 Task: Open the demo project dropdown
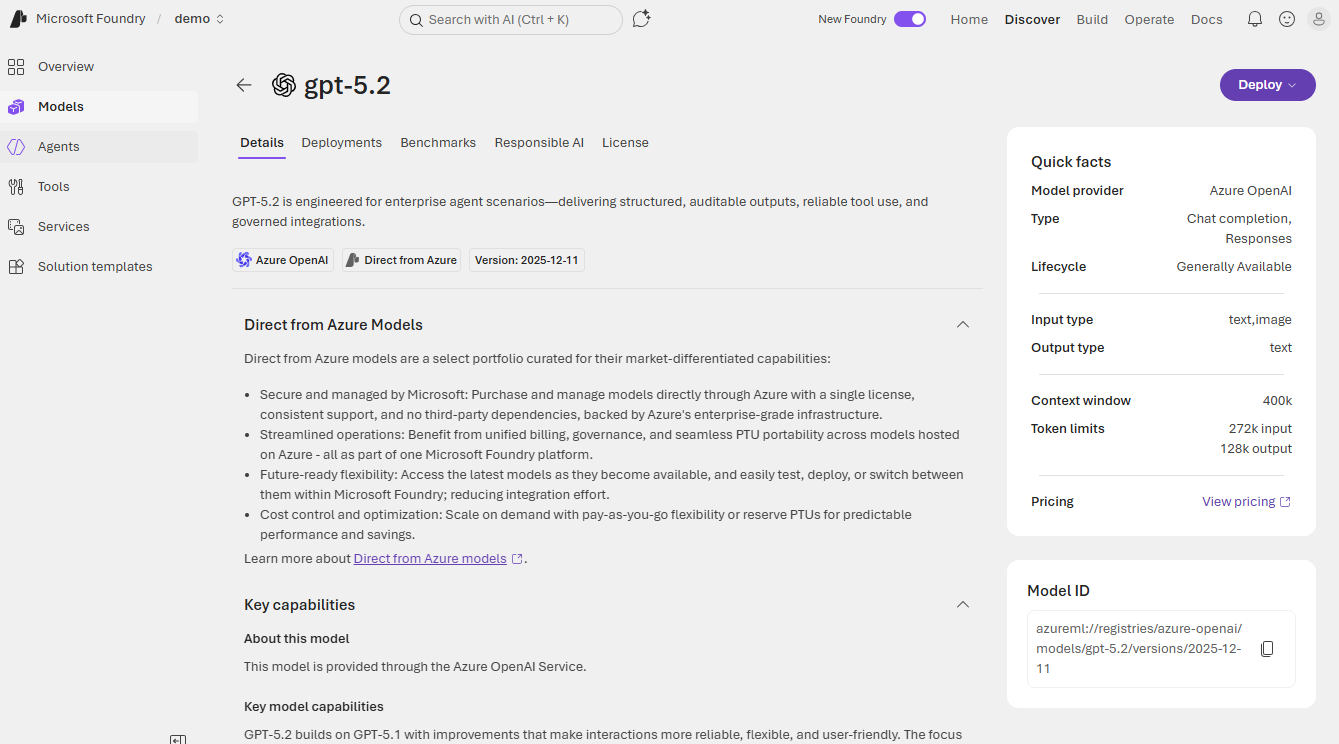199,19
